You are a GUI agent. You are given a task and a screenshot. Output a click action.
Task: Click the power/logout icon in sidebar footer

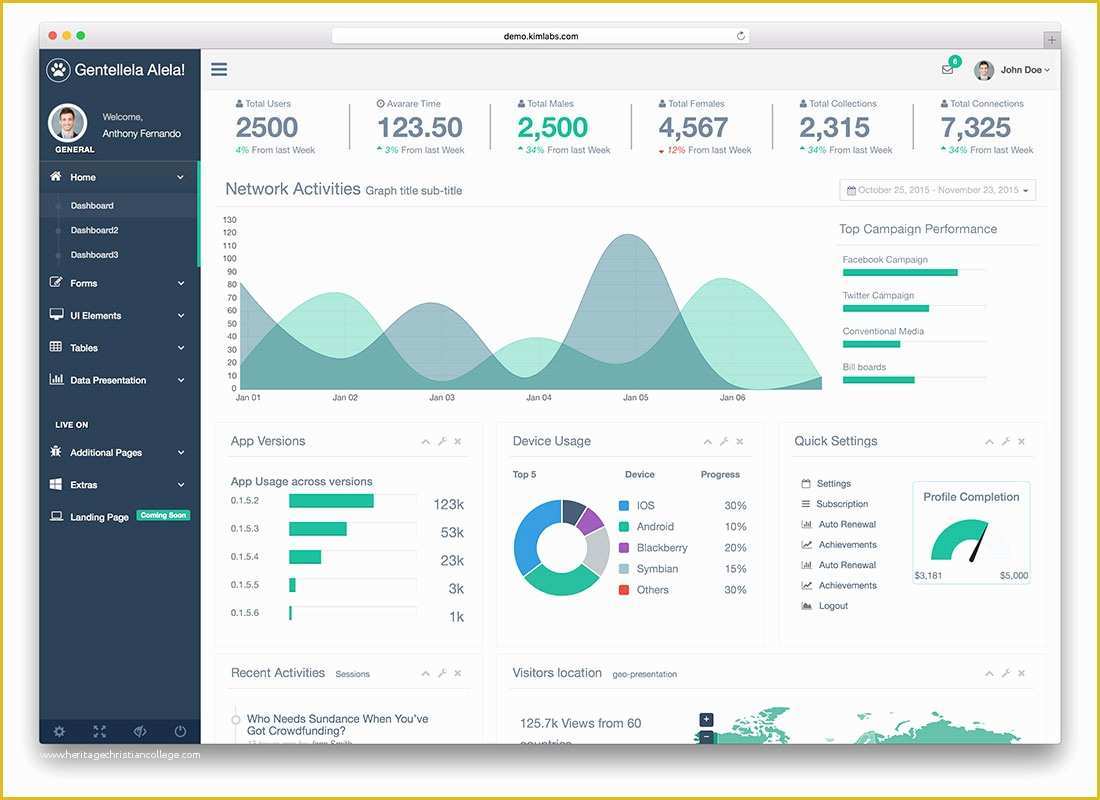pyautogui.click(x=180, y=731)
